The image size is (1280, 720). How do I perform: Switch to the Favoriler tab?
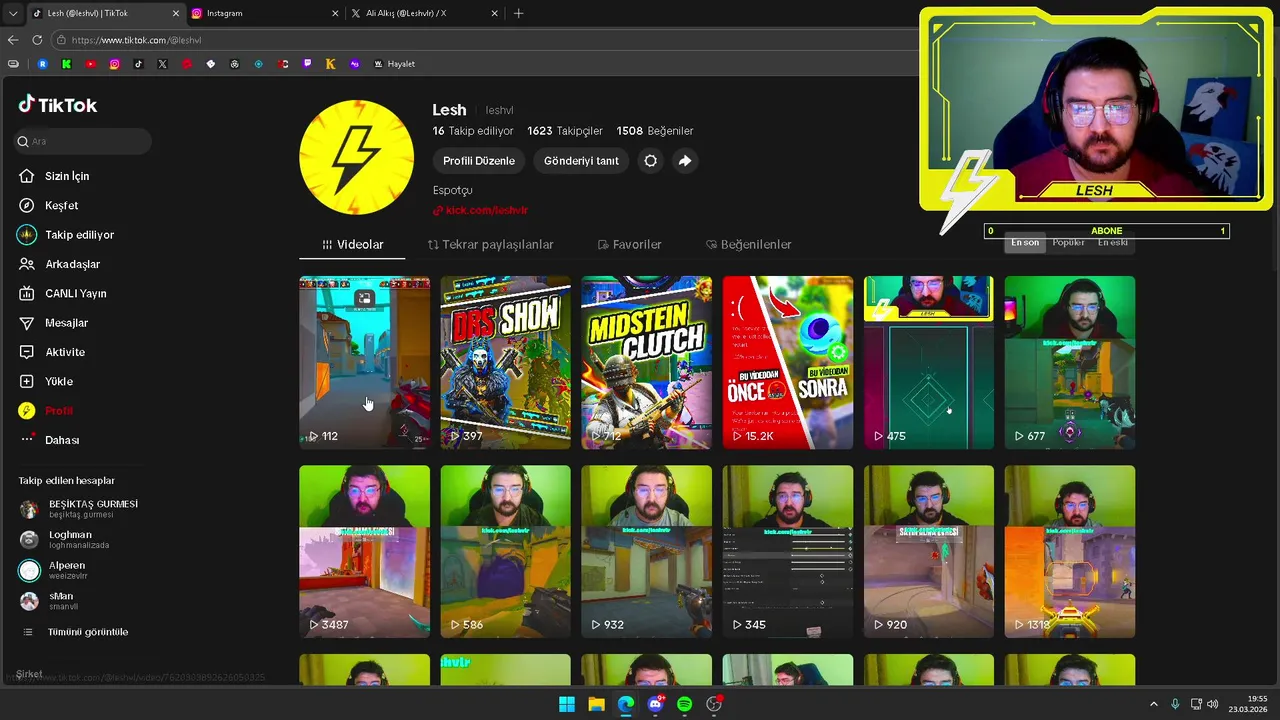pyautogui.click(x=629, y=245)
